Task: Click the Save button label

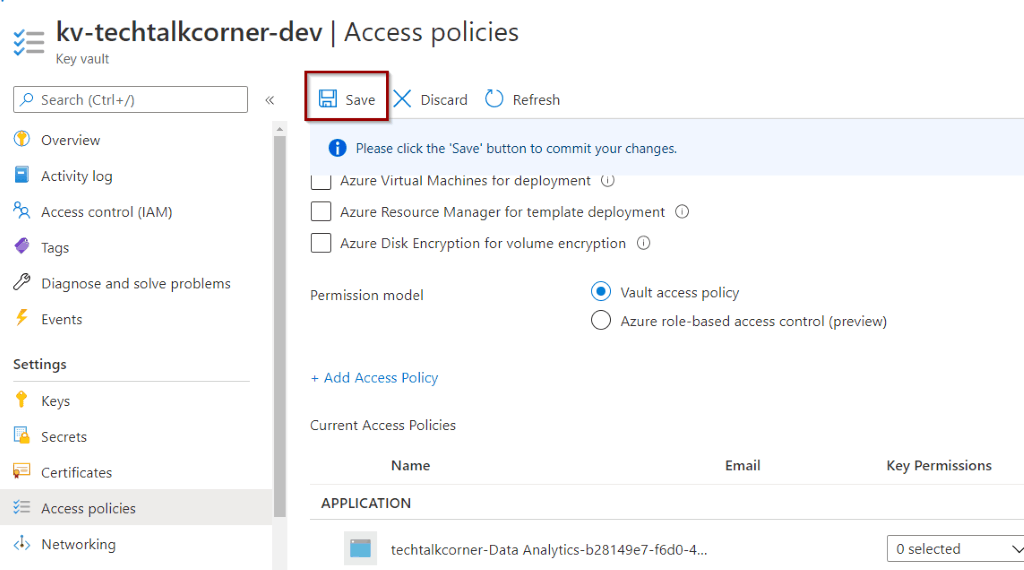Action: pyautogui.click(x=360, y=100)
